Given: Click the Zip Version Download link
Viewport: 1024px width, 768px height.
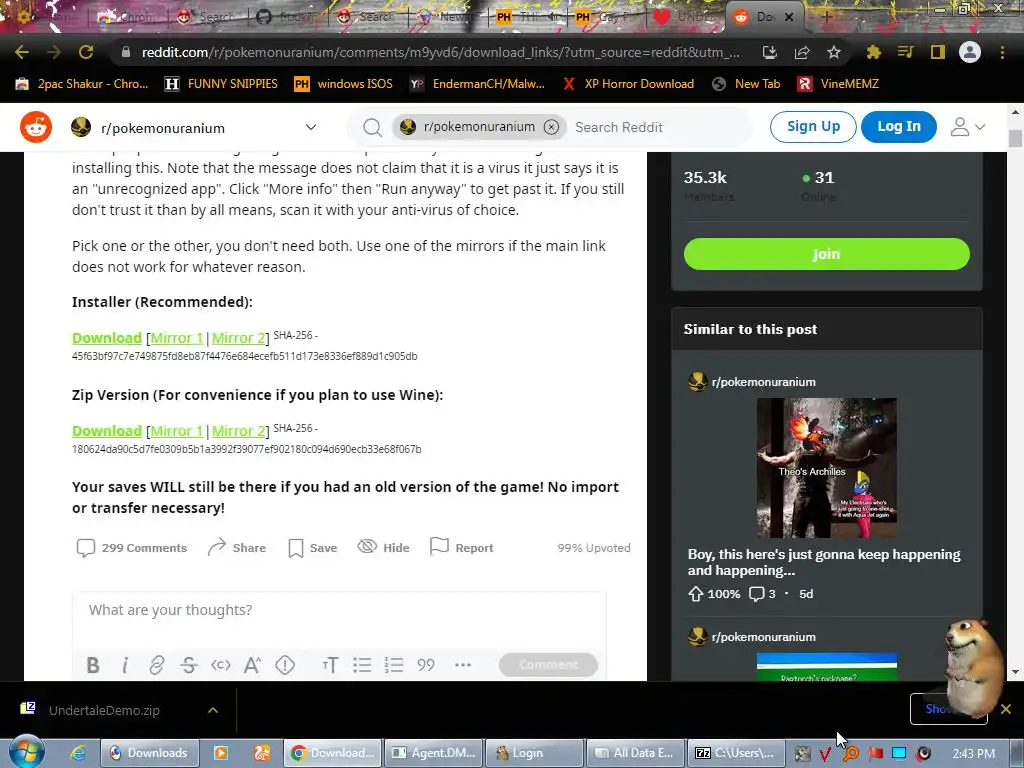Looking at the screenshot, I should (x=106, y=431).
